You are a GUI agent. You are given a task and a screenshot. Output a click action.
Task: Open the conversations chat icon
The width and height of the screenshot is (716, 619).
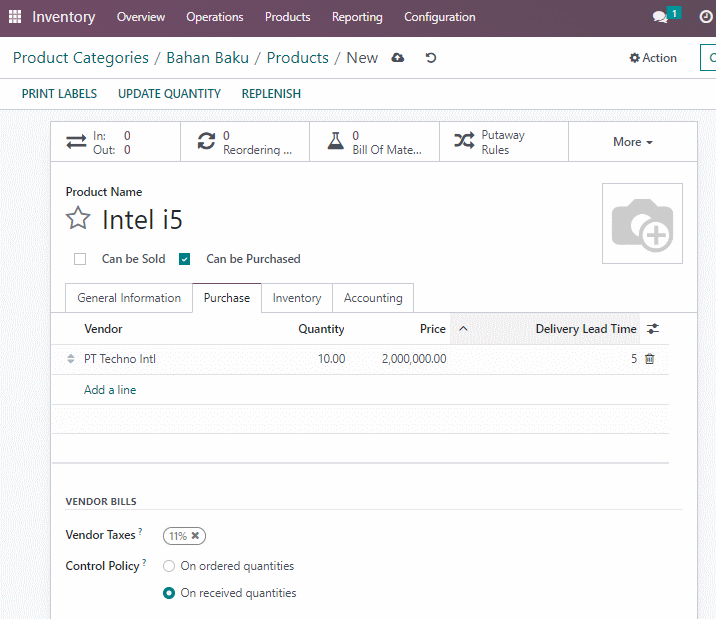[660, 17]
